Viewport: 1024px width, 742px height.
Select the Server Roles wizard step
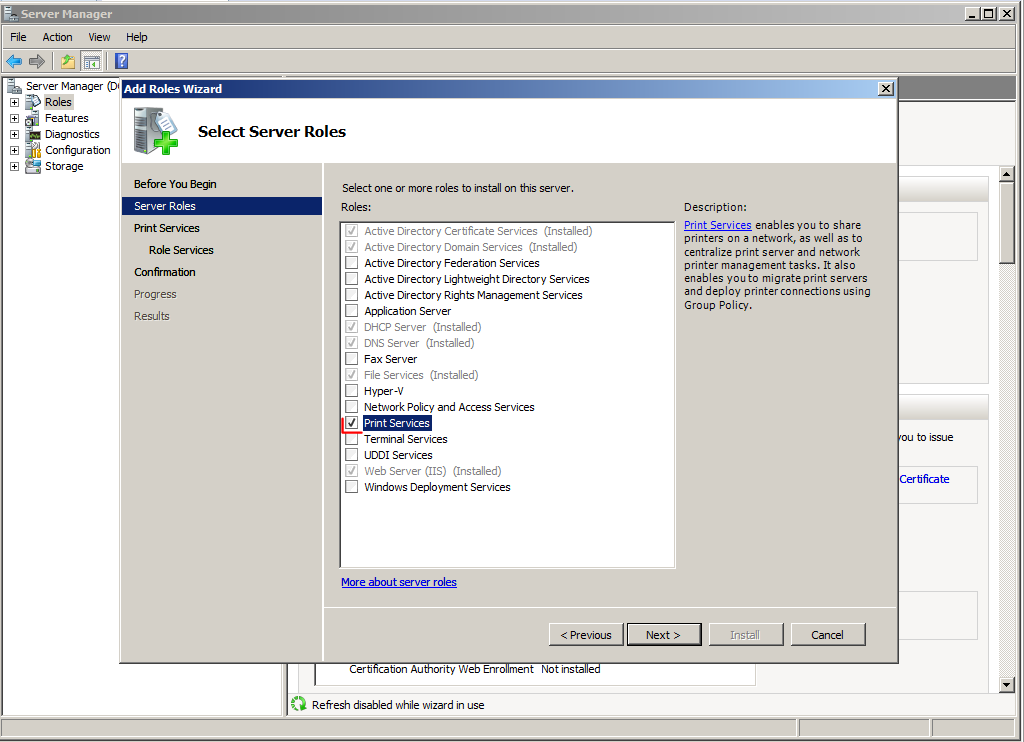pyautogui.click(x=221, y=206)
